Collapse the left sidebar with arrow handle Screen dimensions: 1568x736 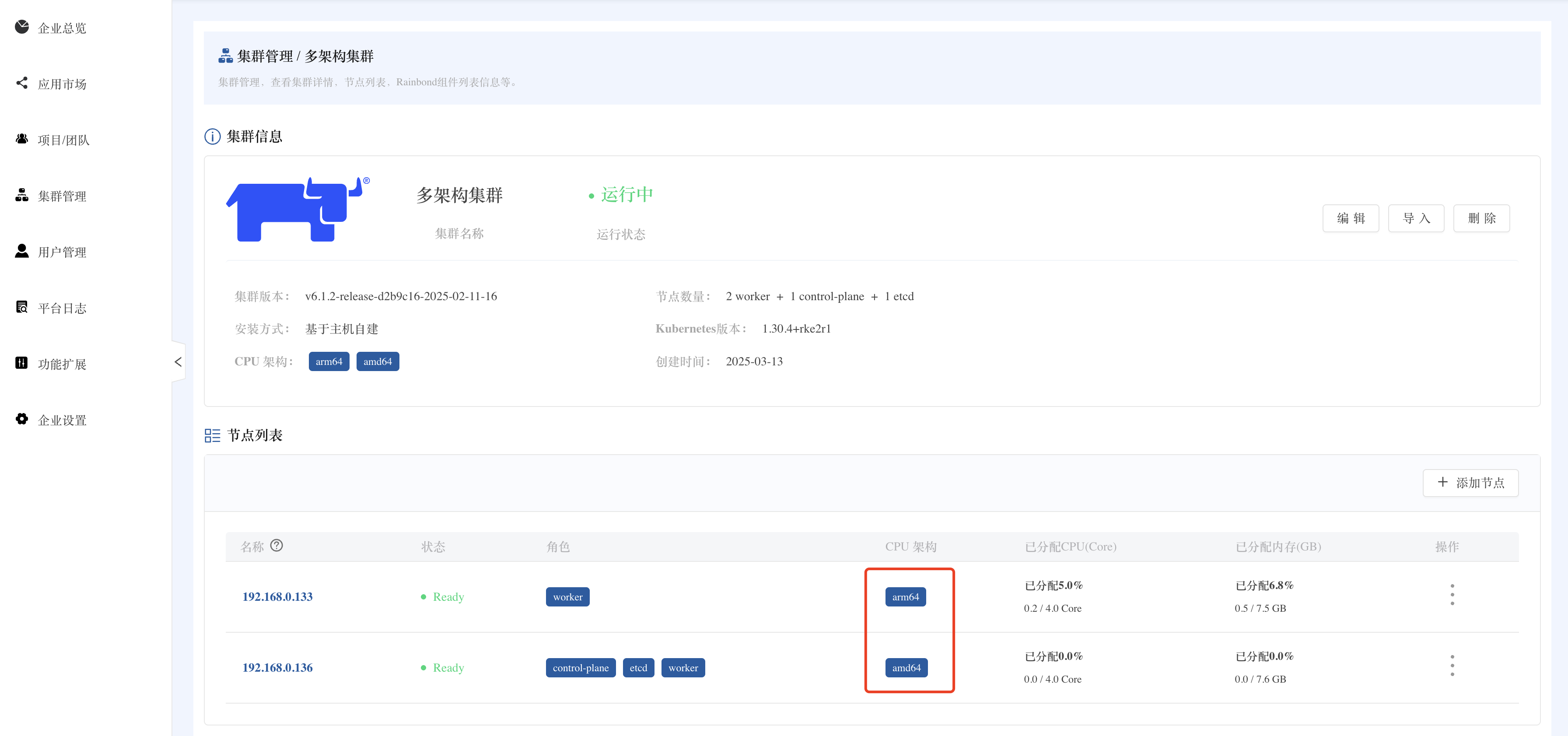(x=178, y=361)
